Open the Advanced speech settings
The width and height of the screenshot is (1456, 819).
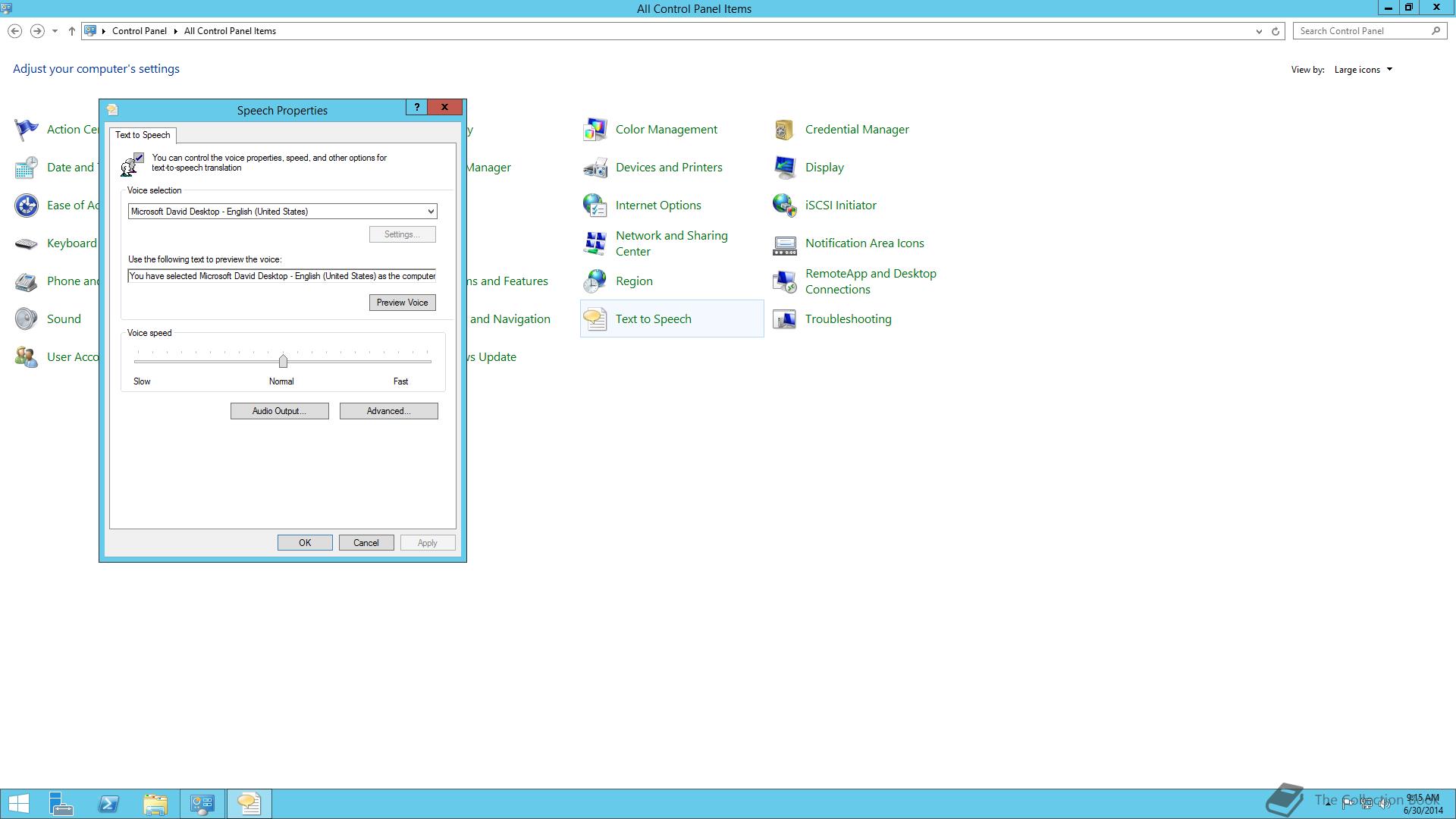[388, 411]
